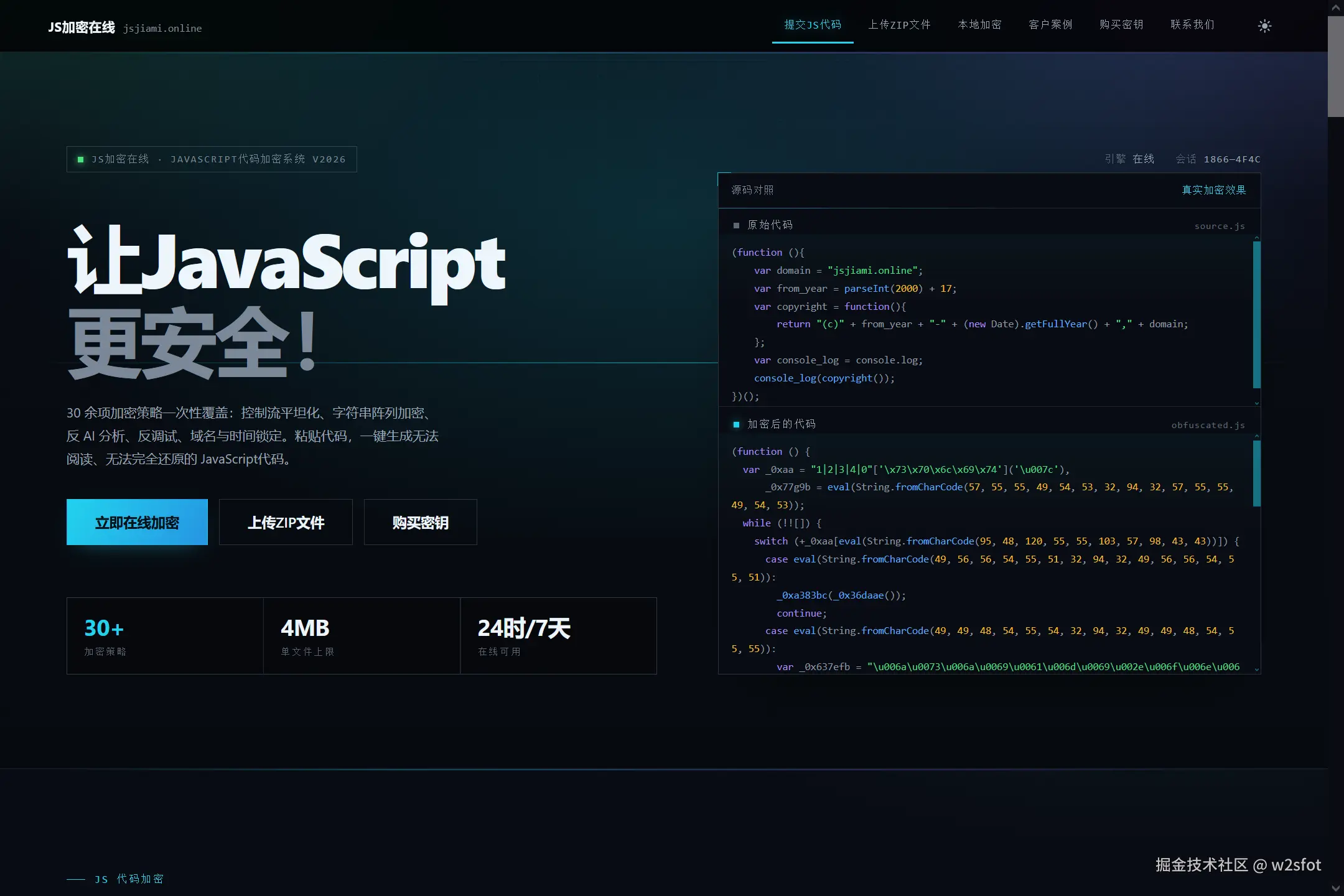Image resolution: width=1344 pixels, height=896 pixels.
Task: Click the 源码对照 panel title
Action: pyautogui.click(x=752, y=190)
